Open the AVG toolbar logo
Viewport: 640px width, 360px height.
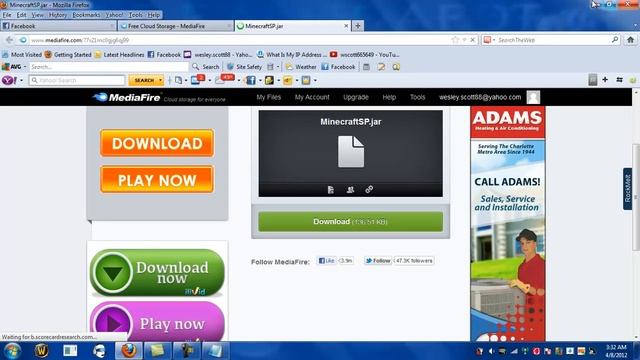pos(11,67)
